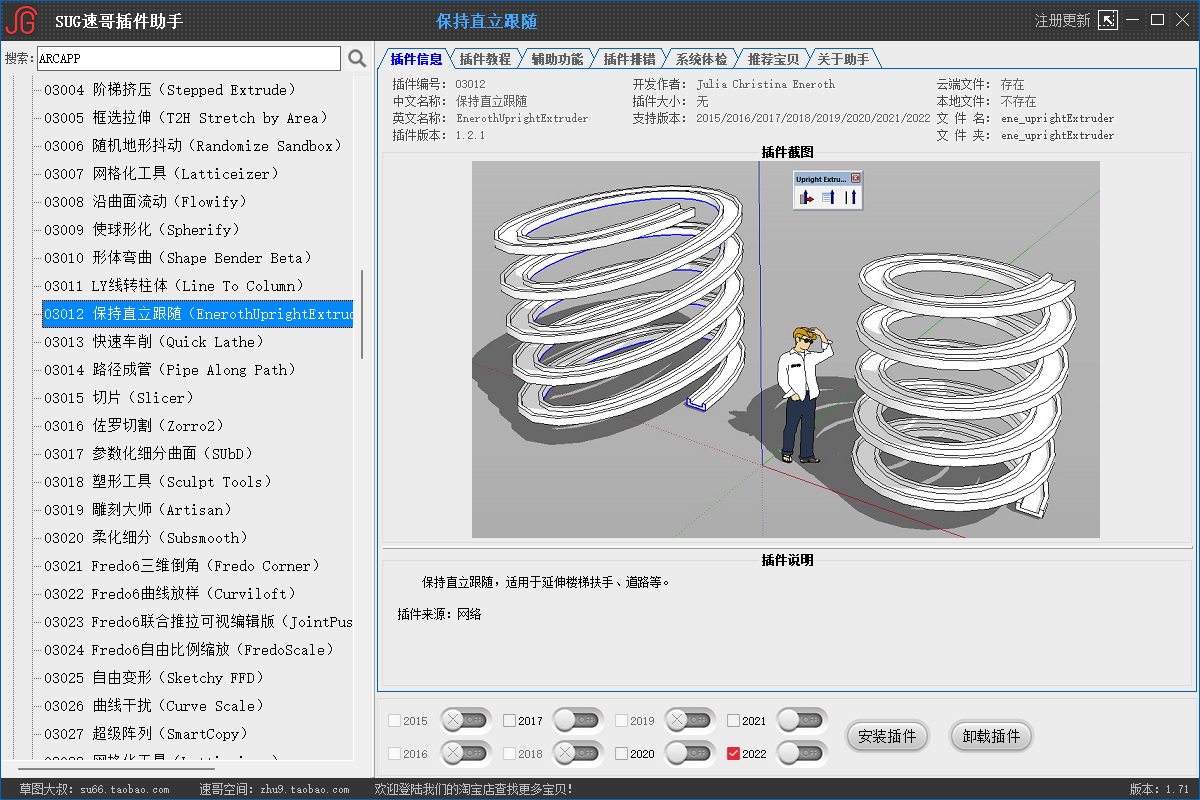Select 03014 路径成管 (Pipe Along Path)

[x=171, y=370]
